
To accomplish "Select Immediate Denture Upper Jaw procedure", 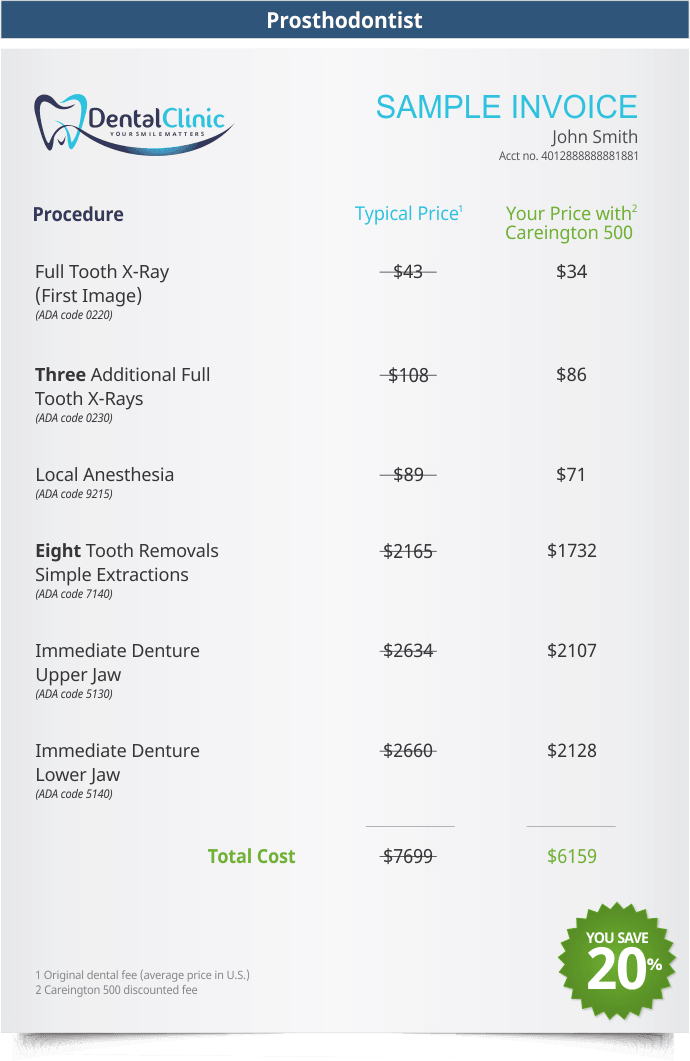I will [x=117, y=662].
